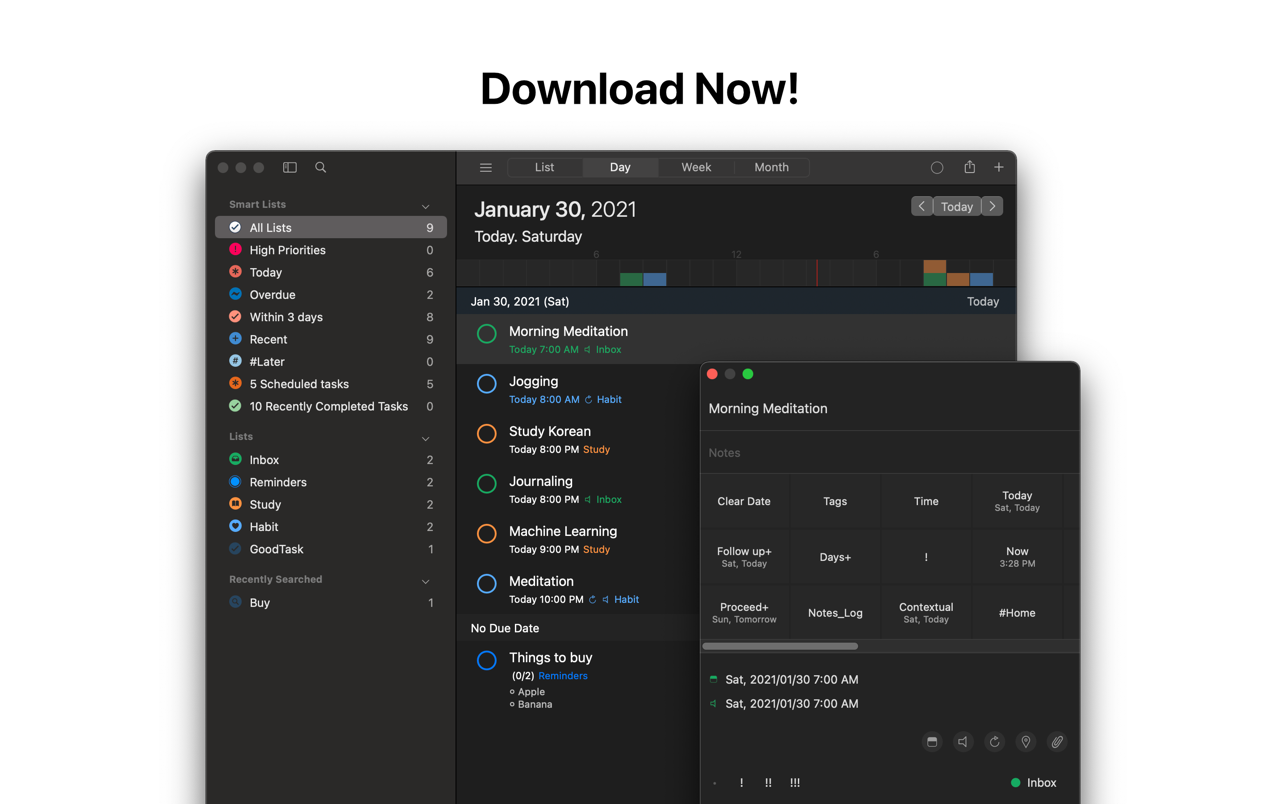Screen dimensions: 1286x804
Task: Collapse the Recently Searched section
Action: coord(426,581)
